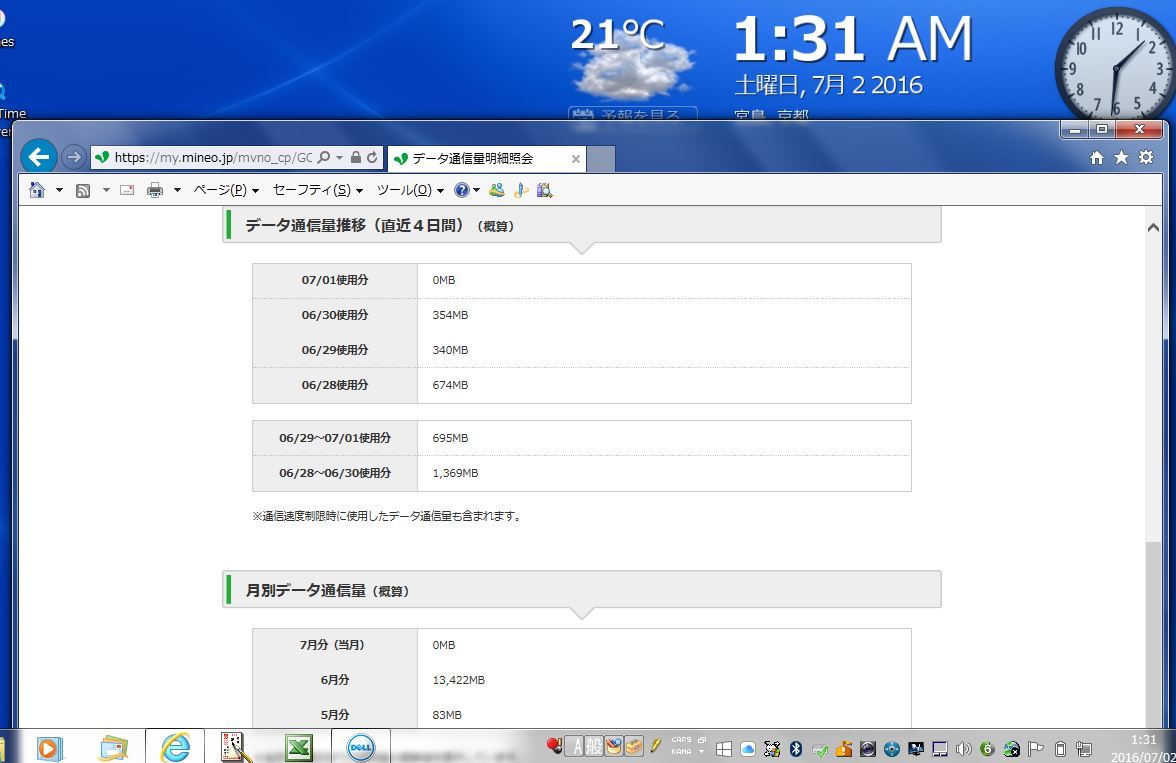Click the address bar with my.mineo.jp URL
The image size is (1176, 763).
point(212,158)
